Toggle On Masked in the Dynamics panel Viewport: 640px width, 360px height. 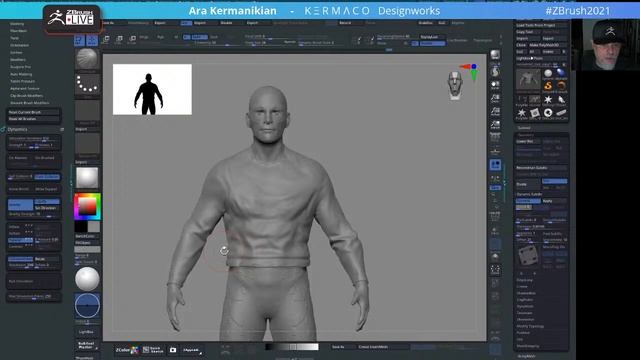[x=19, y=158]
